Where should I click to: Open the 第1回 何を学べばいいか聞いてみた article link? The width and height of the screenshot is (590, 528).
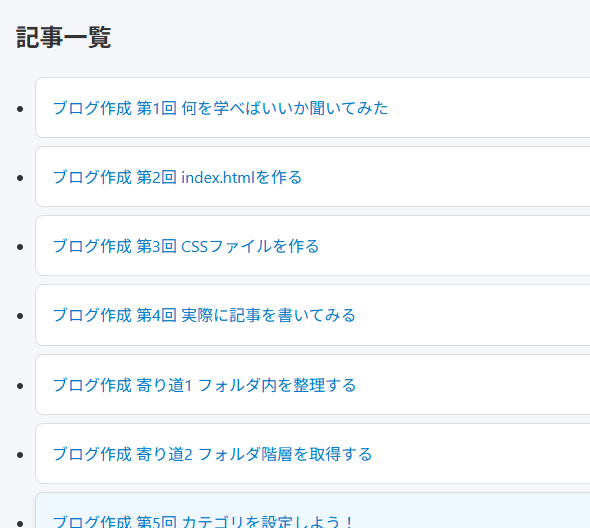[x=220, y=108]
